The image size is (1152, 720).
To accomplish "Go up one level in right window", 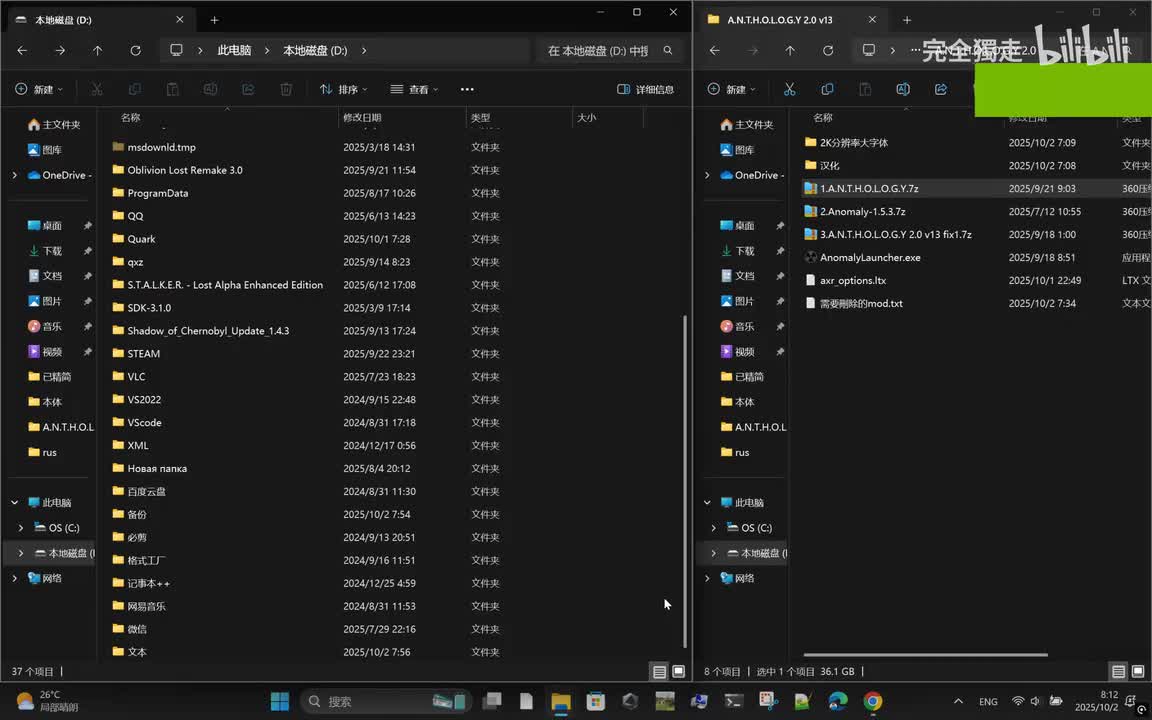I will (x=790, y=50).
